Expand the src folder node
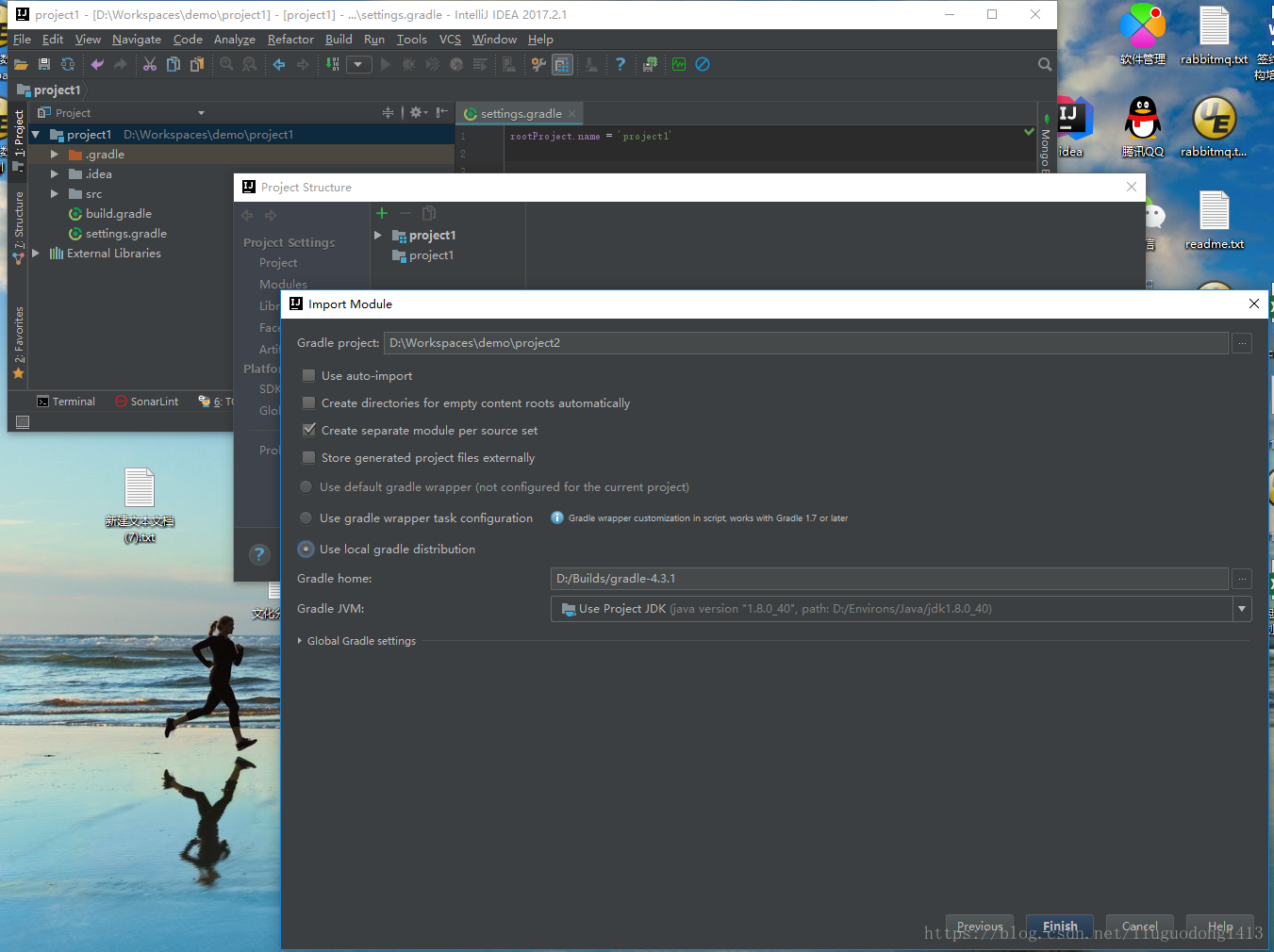The width and height of the screenshot is (1274, 952). click(x=54, y=194)
